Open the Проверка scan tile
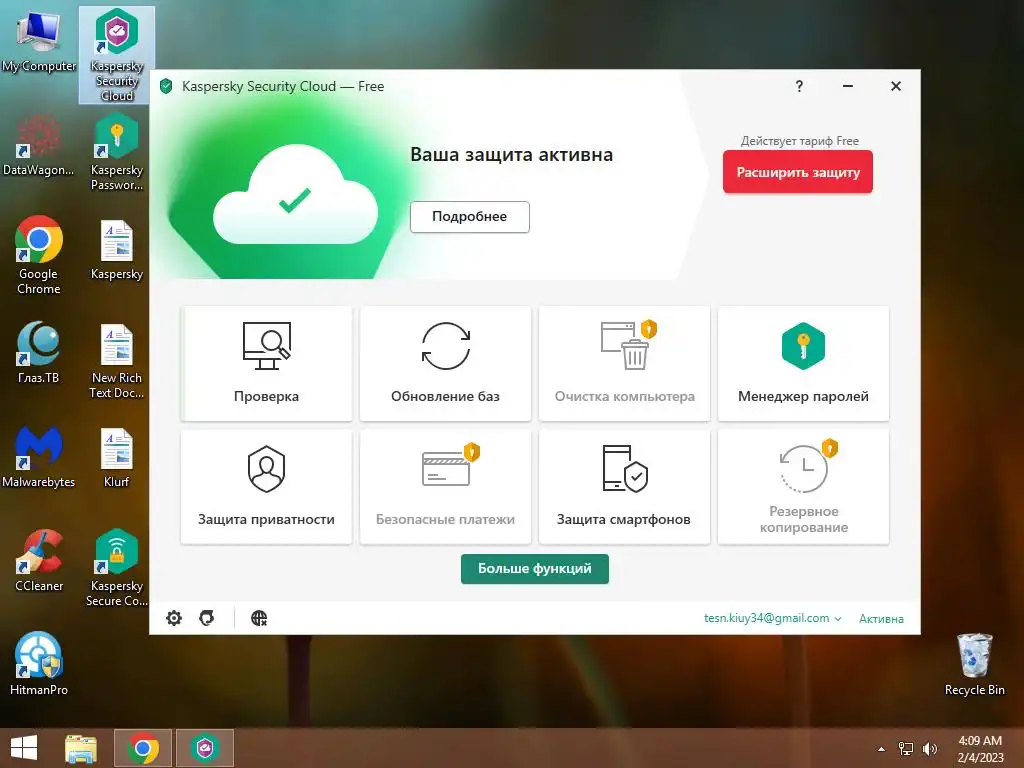1024x768 pixels. point(266,363)
